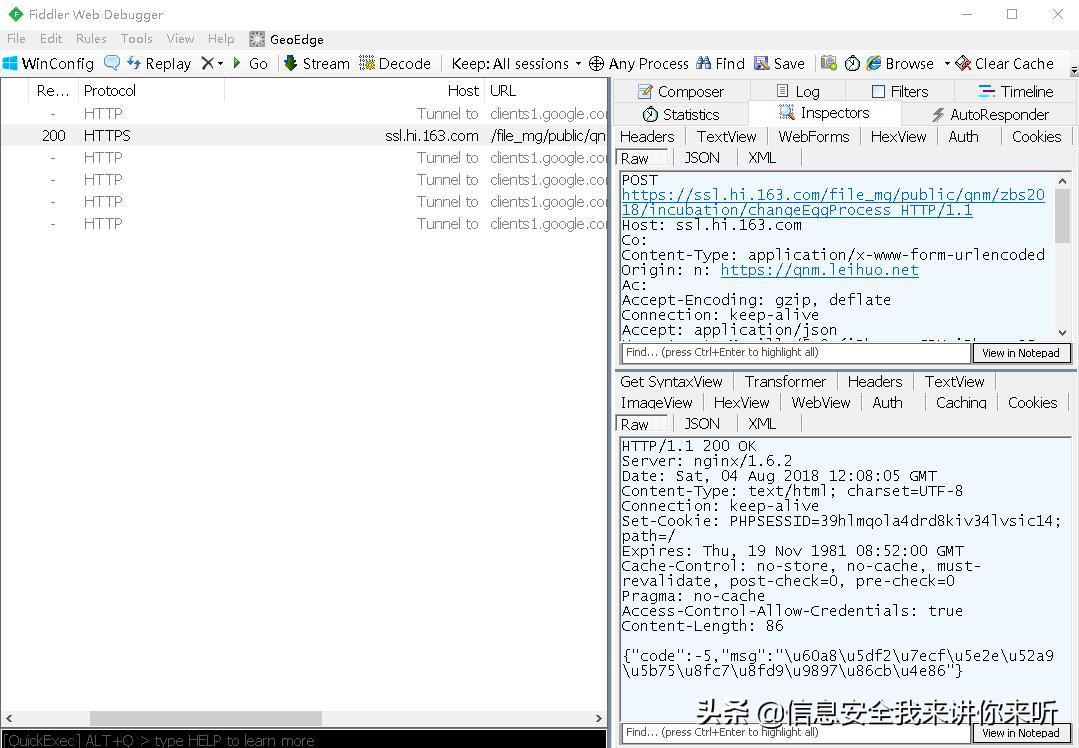Viewport: 1079px width, 748px height.
Task: Toggle the Filters tab checkbox
Action: pos(878,91)
